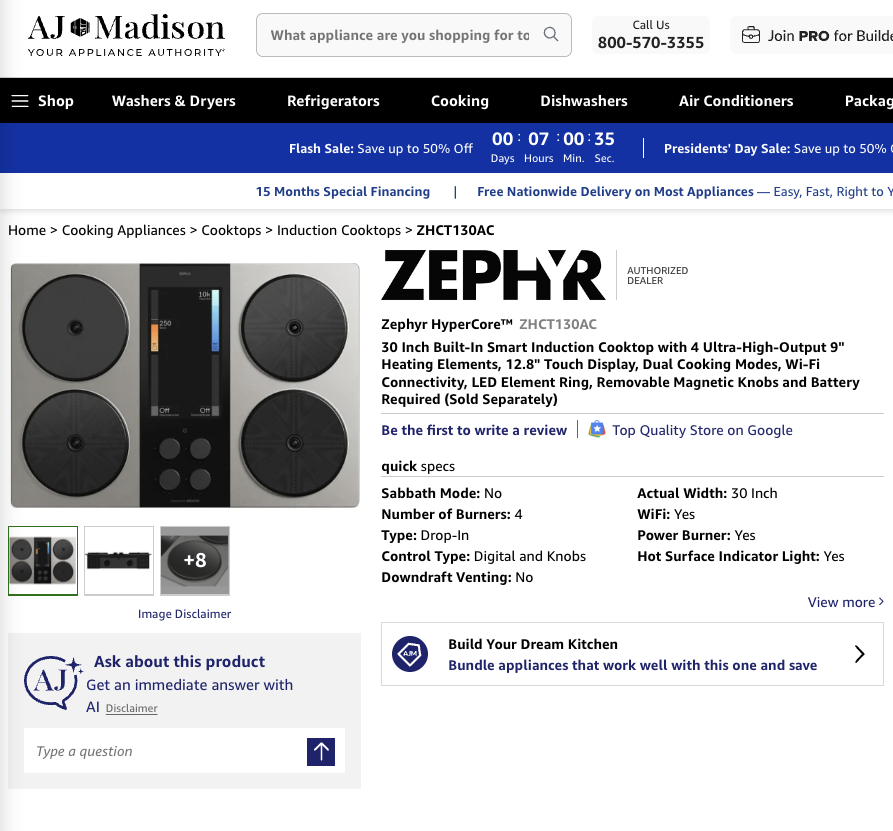The height and width of the screenshot is (831, 893).
Task: Open the Washers & Dryers menu
Action: click(174, 101)
